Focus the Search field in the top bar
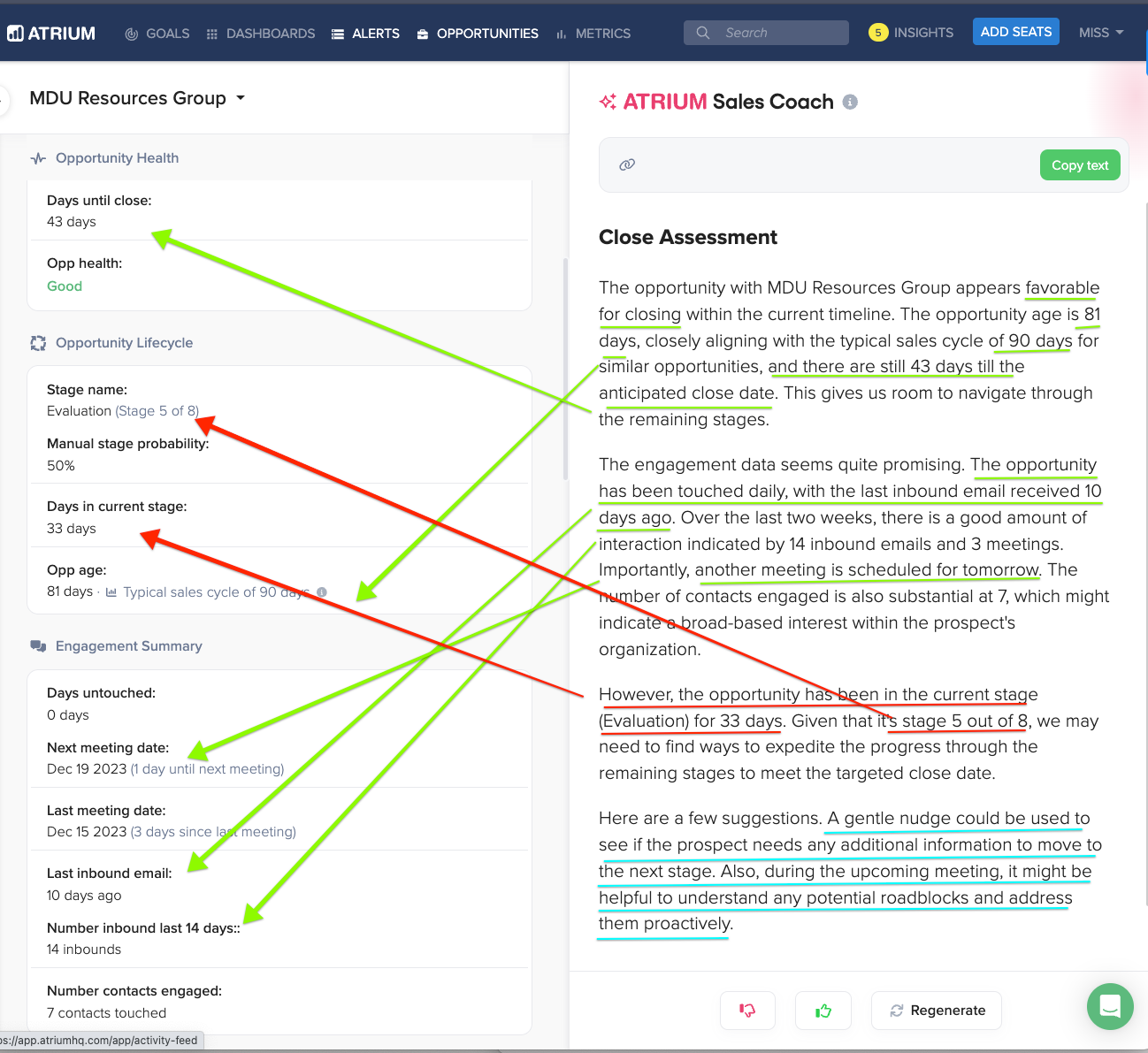 tap(766, 33)
